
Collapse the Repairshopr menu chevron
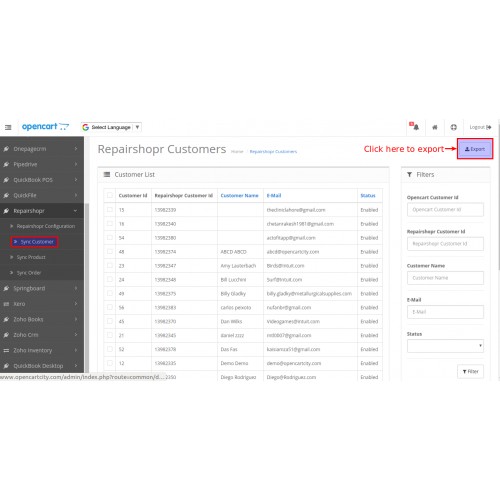click(x=75, y=211)
